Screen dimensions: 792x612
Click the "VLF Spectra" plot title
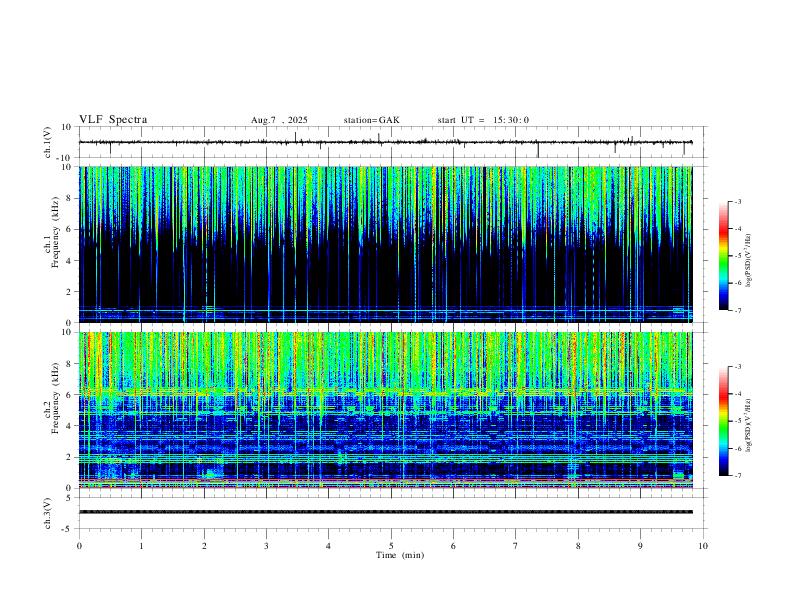113,120
